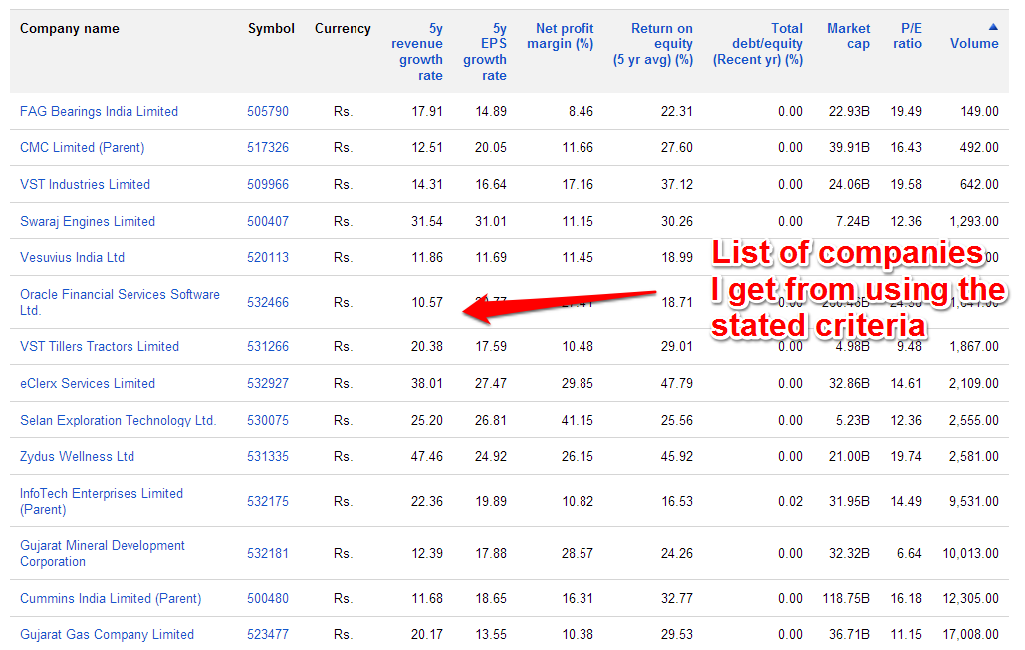Open Vesuvius India Ltd link
The width and height of the screenshot is (1025, 650).
tap(73, 257)
